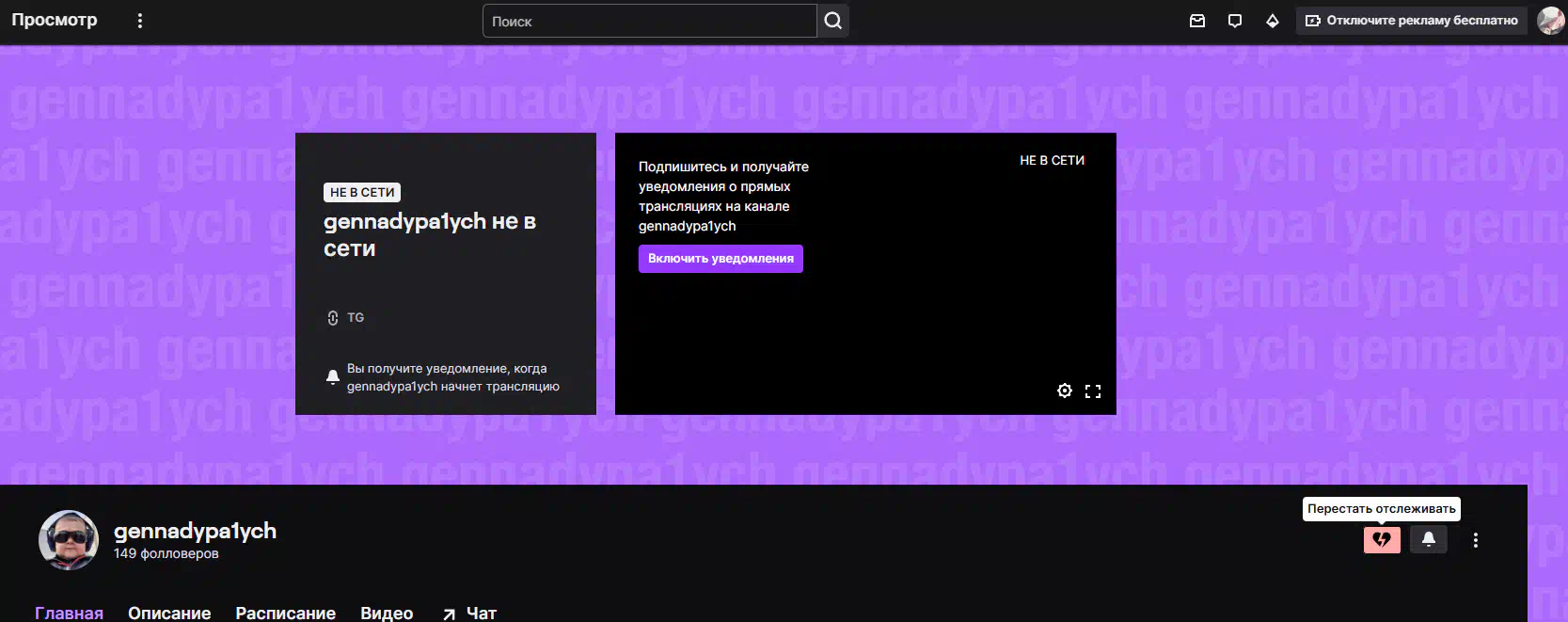Open the Чат pop-out link
This screenshot has height=622, width=1568.
(469, 613)
